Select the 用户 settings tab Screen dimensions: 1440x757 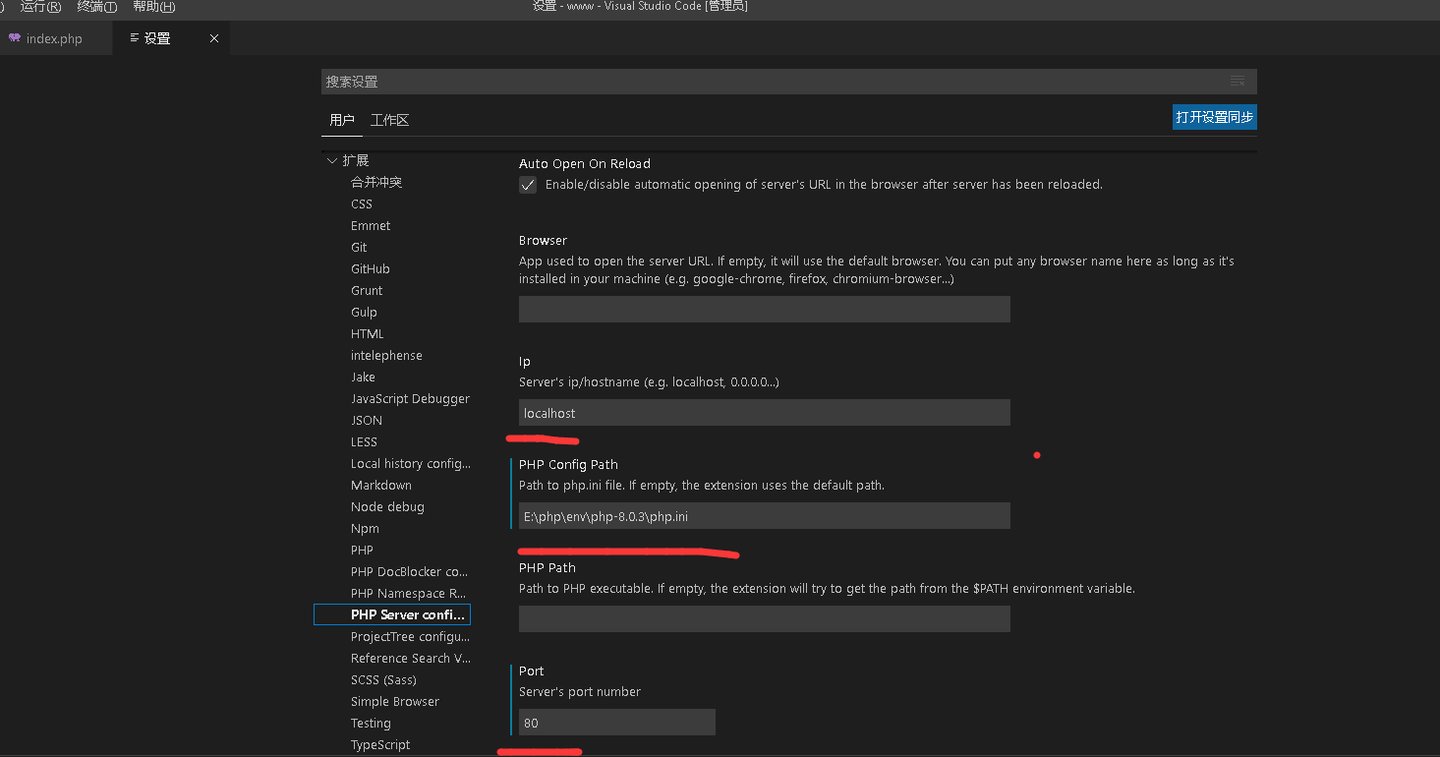[x=342, y=120]
